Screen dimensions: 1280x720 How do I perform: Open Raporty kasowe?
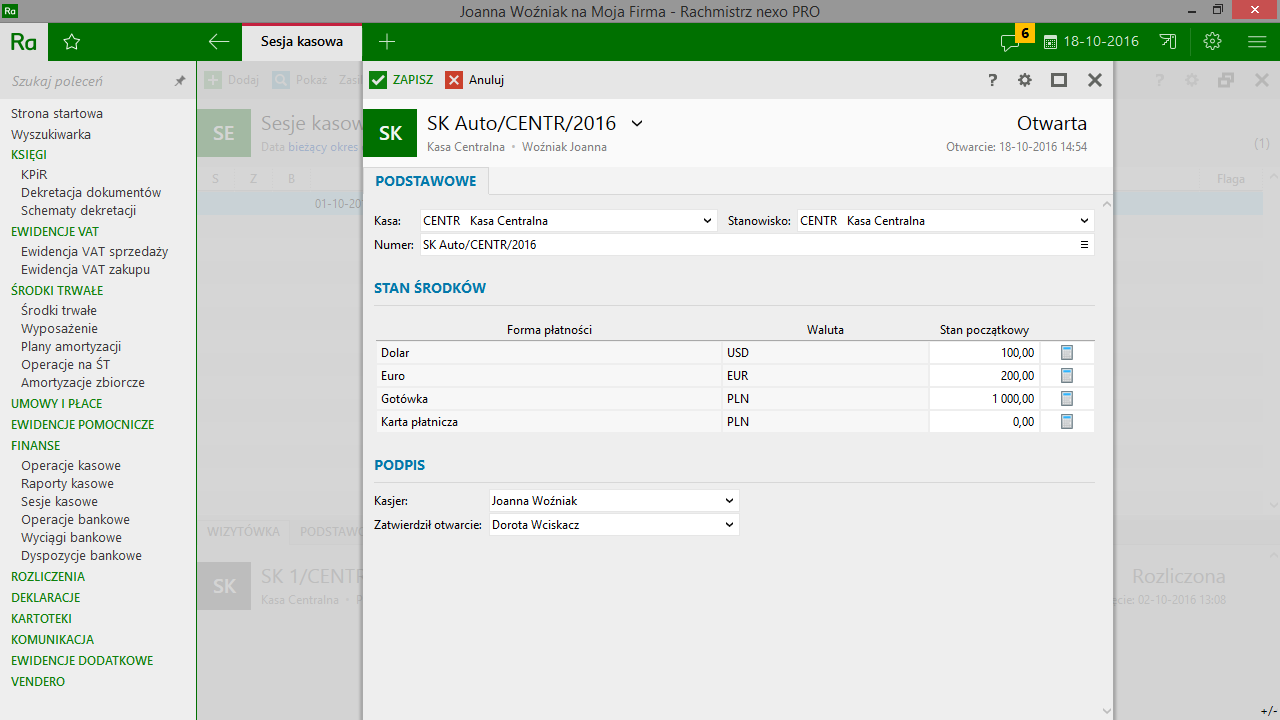click(67, 484)
